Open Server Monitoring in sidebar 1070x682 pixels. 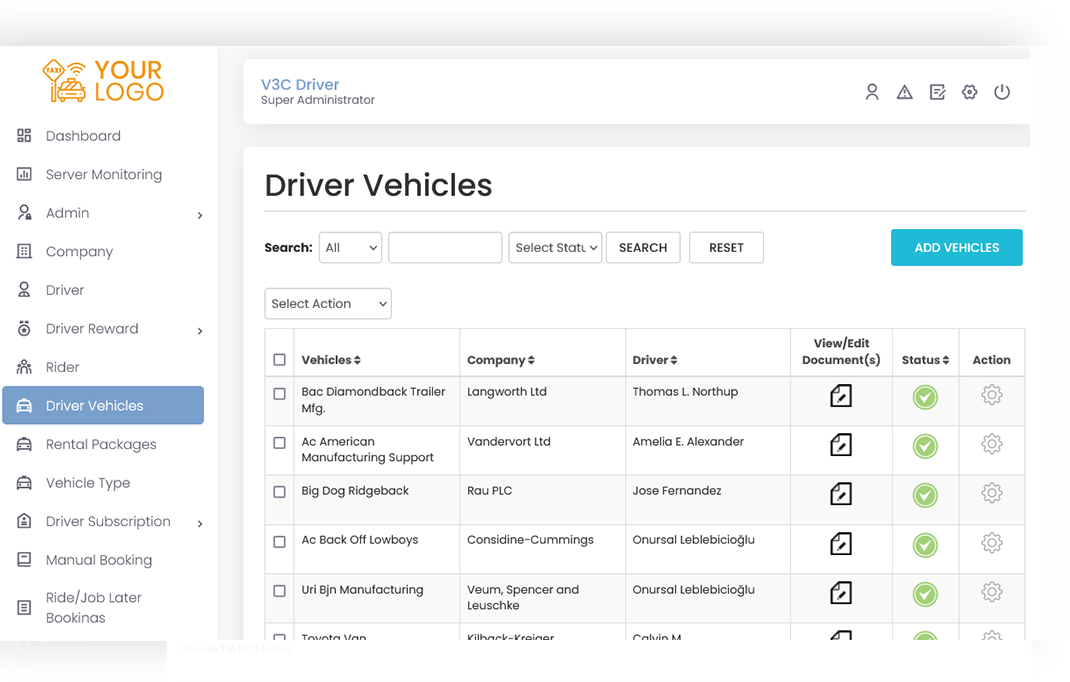tap(103, 175)
